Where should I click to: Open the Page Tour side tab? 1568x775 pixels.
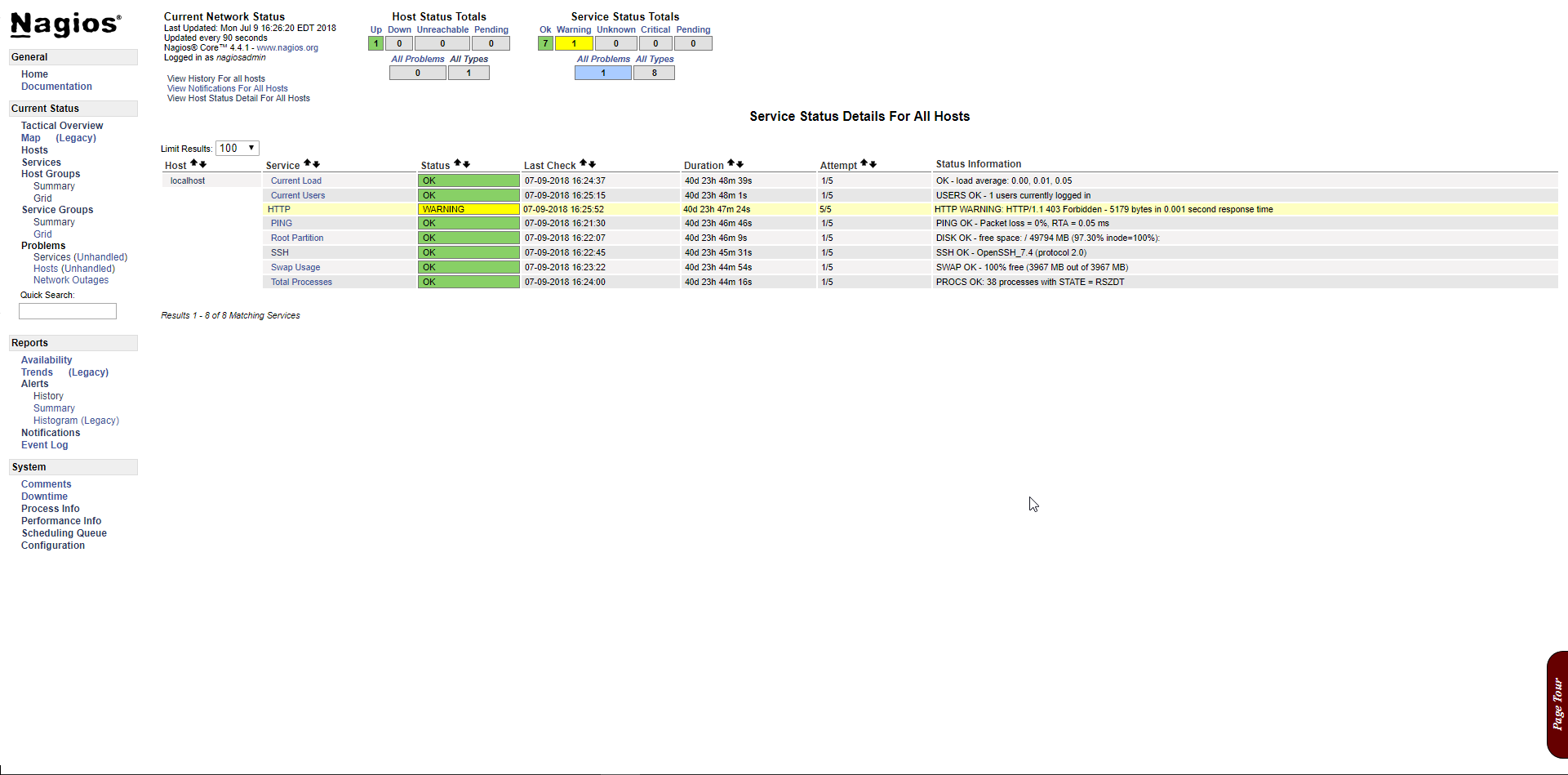[1557, 704]
